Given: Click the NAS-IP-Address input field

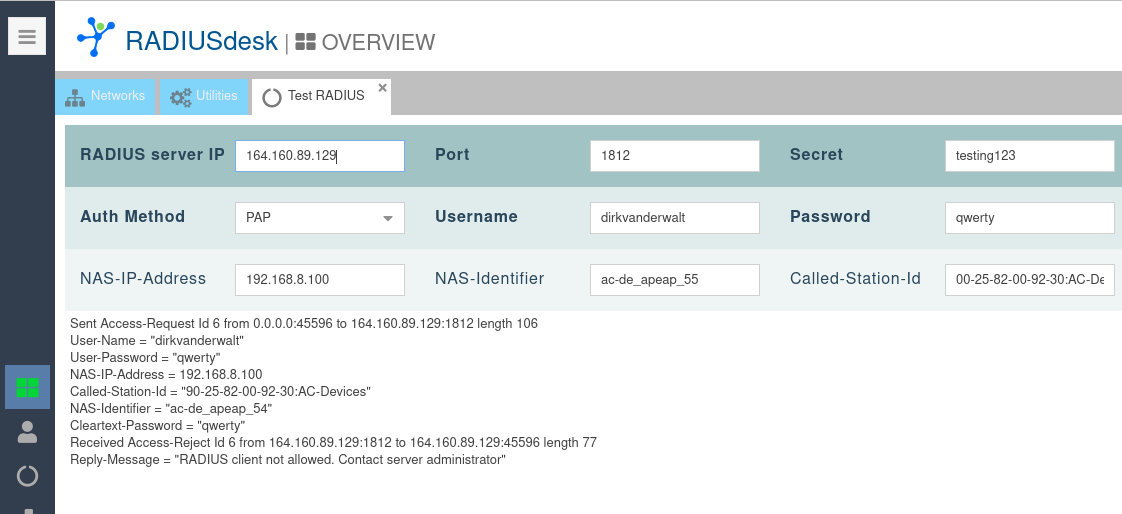Looking at the screenshot, I should click(x=320, y=280).
